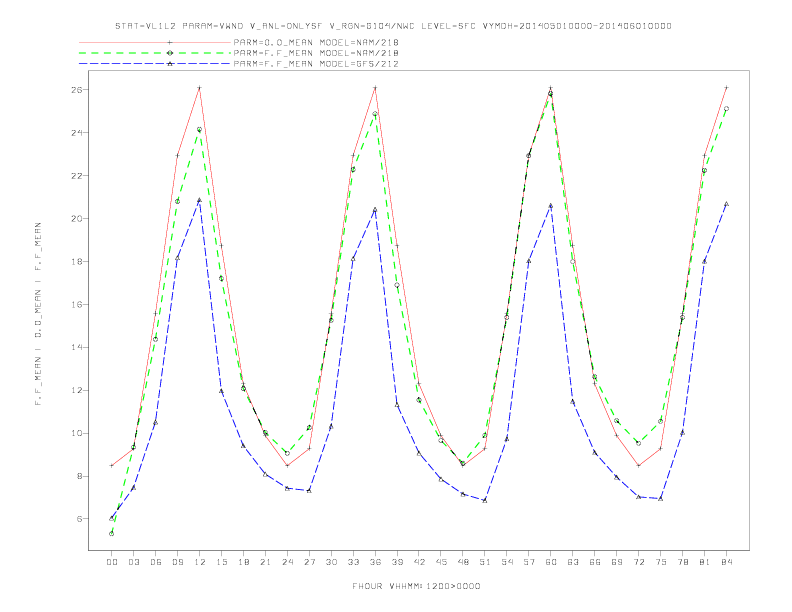Click the x-axis title FHOUR VHHMM=1200>0000

[416, 586]
